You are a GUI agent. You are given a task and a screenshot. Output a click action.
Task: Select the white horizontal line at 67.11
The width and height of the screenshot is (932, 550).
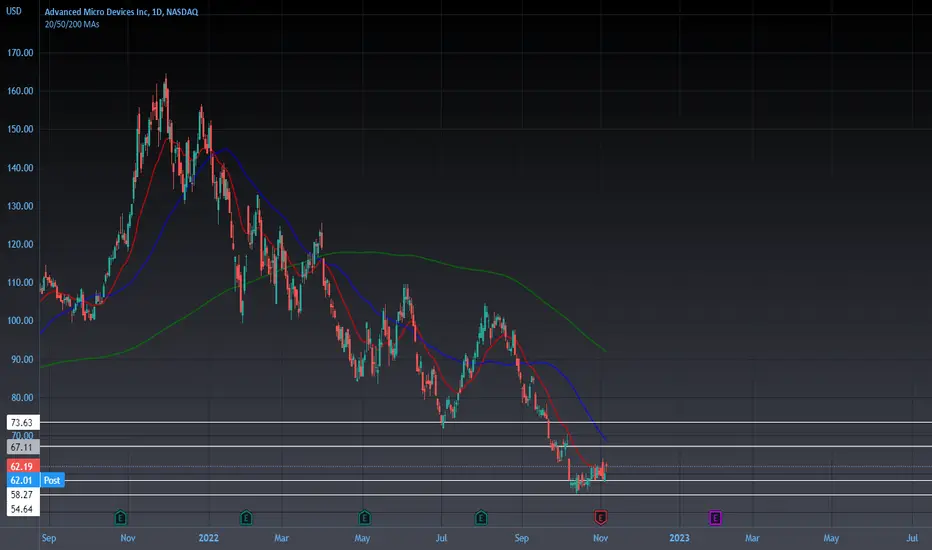[x=486, y=446]
